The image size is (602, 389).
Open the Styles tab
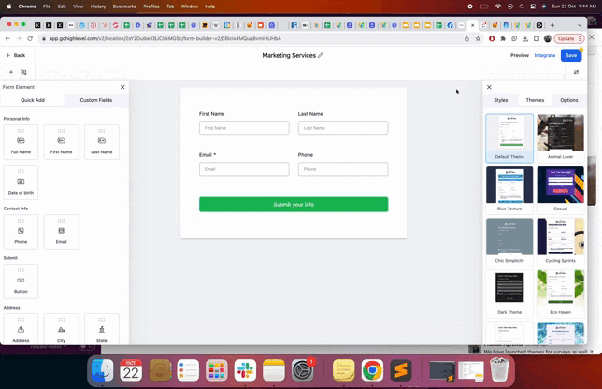(x=501, y=100)
